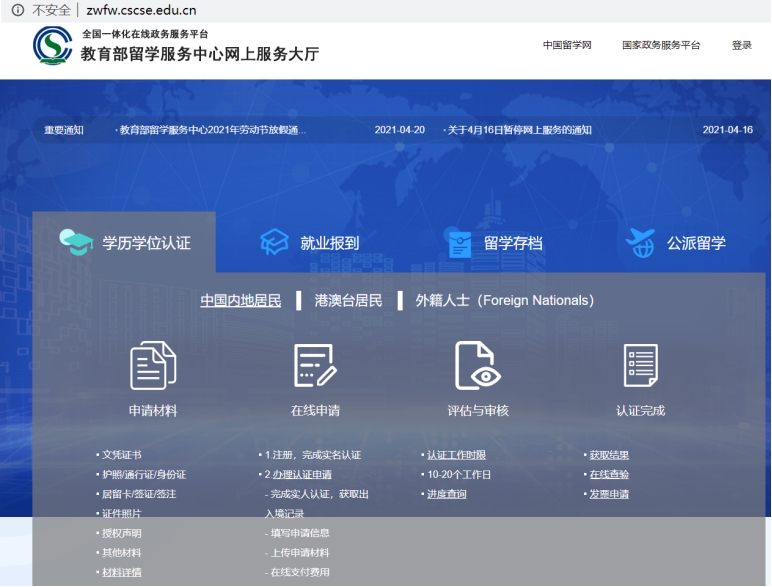Click the 评估与审核 eye document icon
The width and height of the screenshot is (772, 587).
tap(478, 365)
